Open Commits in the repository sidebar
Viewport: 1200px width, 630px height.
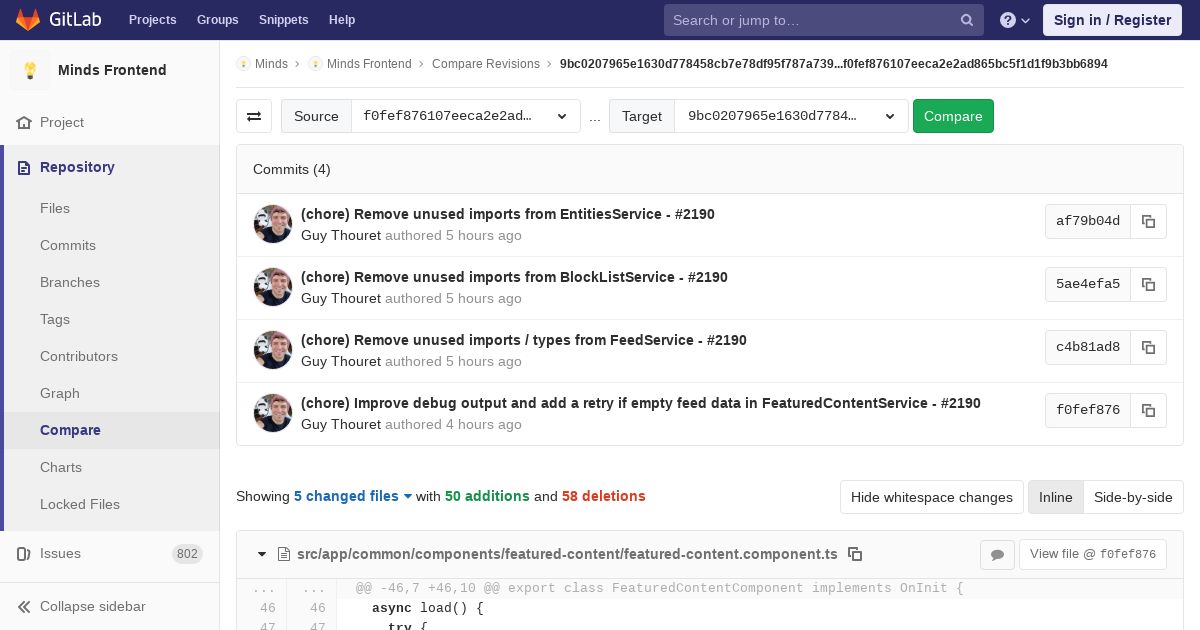68,245
